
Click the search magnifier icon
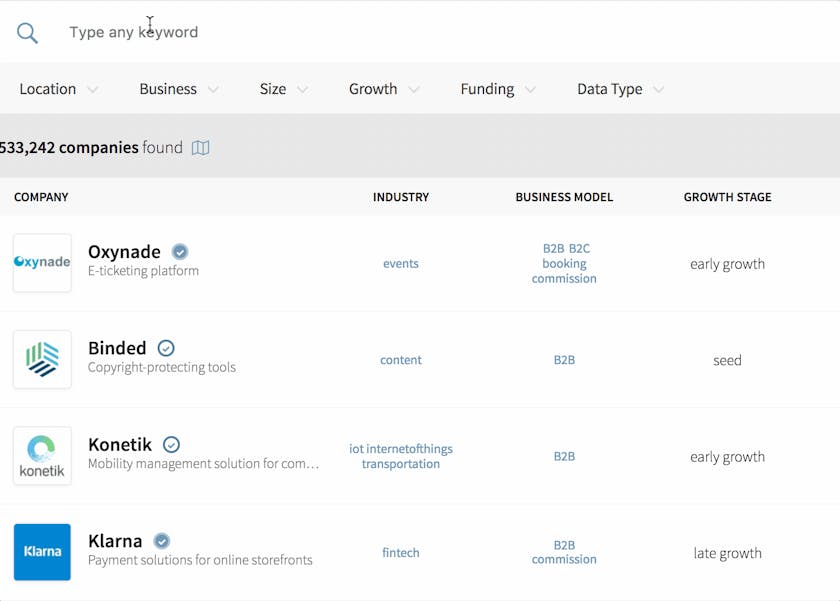[27, 33]
